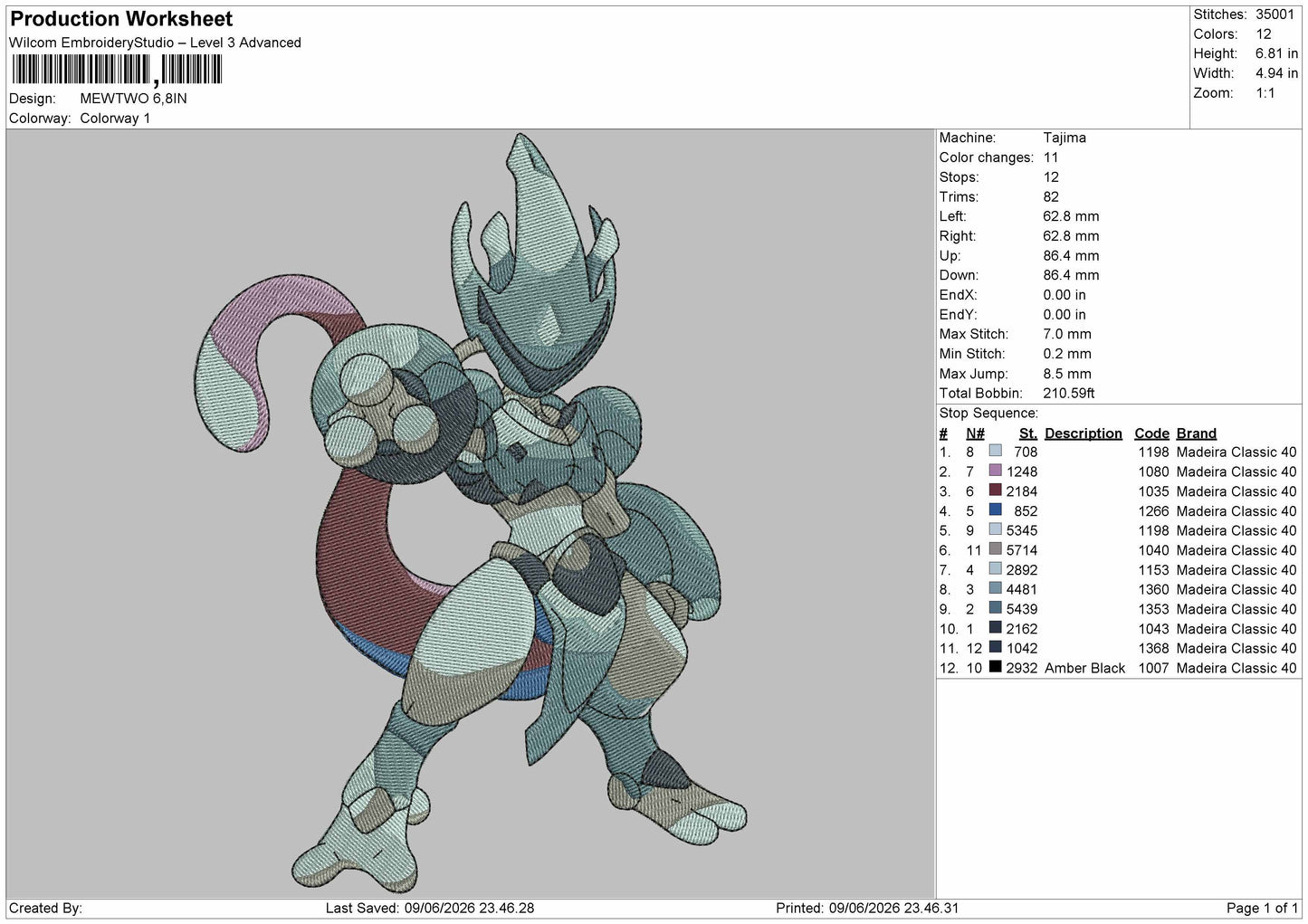Click the Zoom value 1:1
The height and width of the screenshot is (924, 1308).
(x=1265, y=93)
